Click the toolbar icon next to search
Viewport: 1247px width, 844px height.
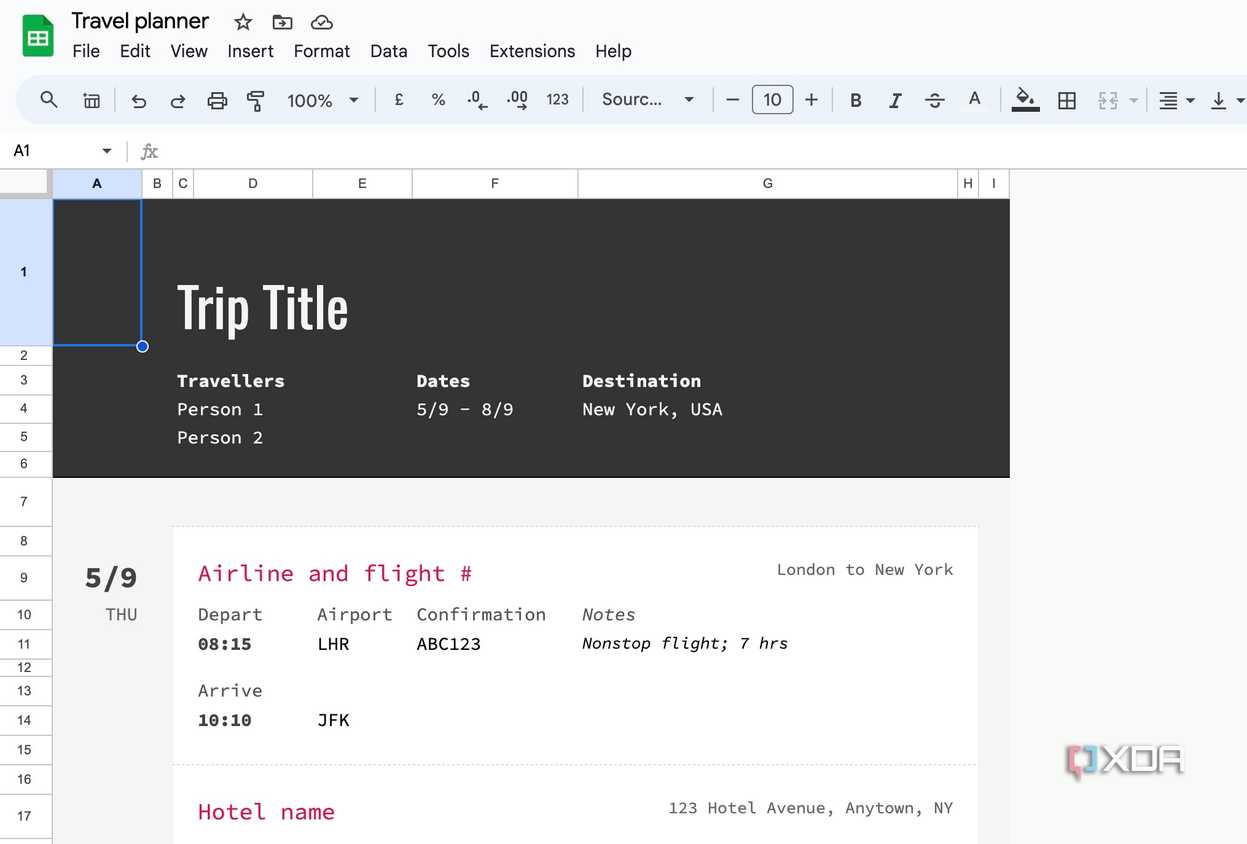[91, 100]
